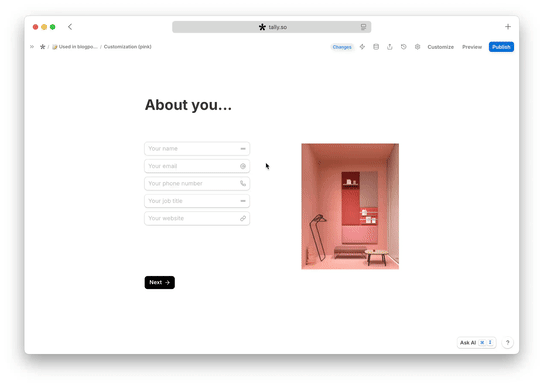The width and height of the screenshot is (550, 384).
Task: Open a new tab with plus icon
Action: 508,27
